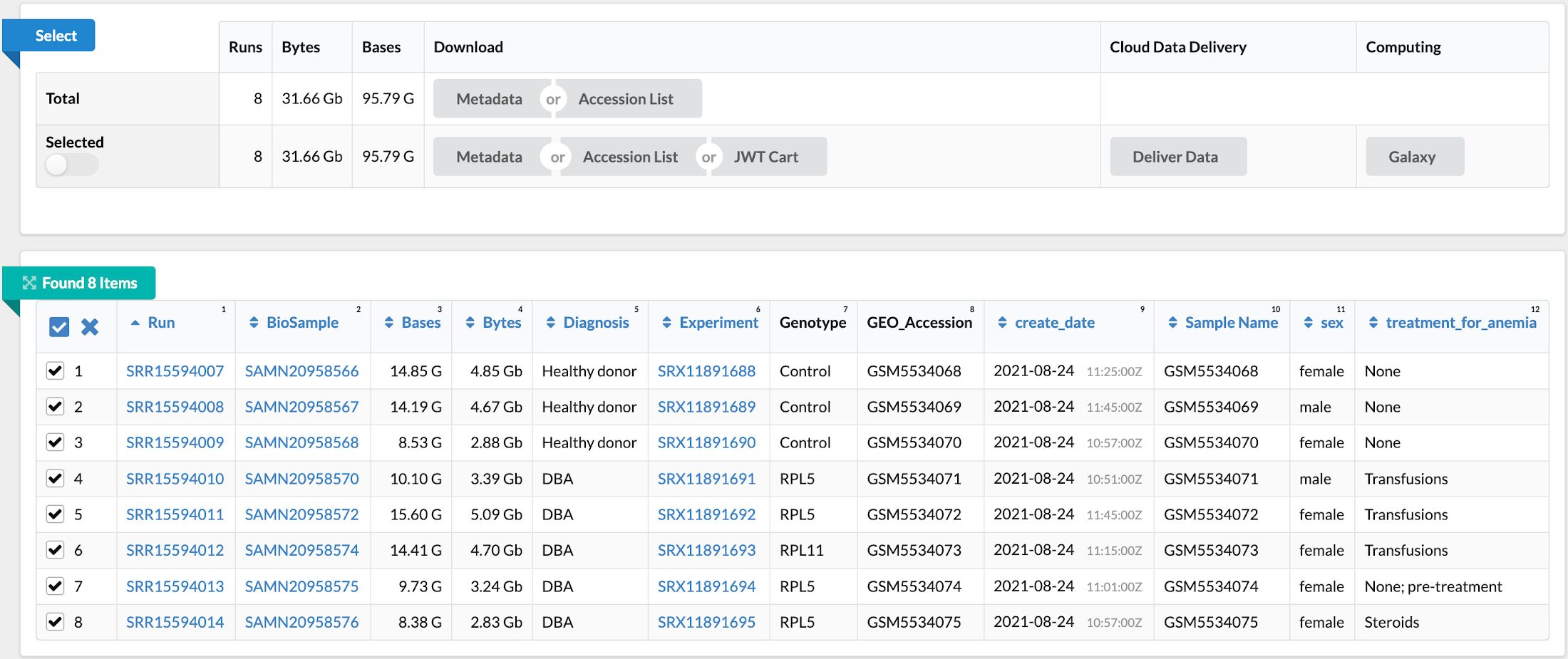Click the 15.60 G bases cell

(416, 514)
